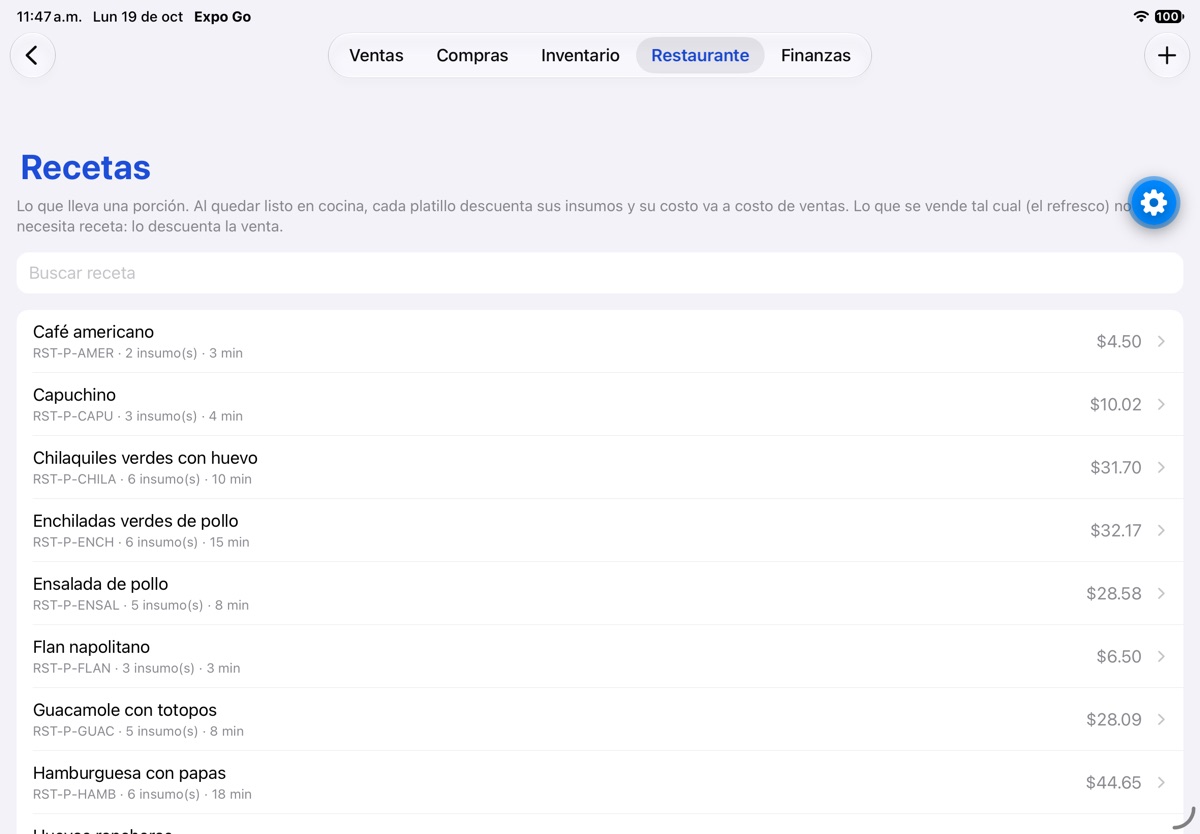Tap the $6.50 cost value

(1119, 656)
